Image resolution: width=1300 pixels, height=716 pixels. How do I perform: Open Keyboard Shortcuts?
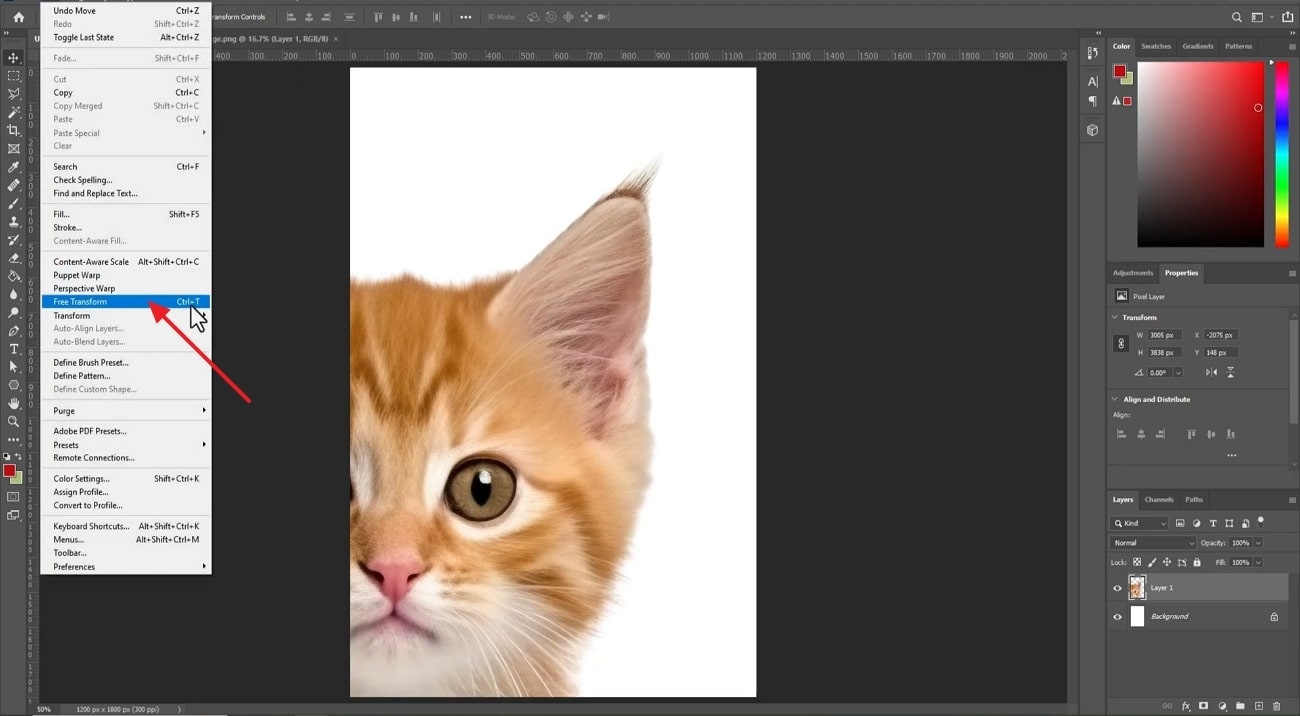coord(126,526)
